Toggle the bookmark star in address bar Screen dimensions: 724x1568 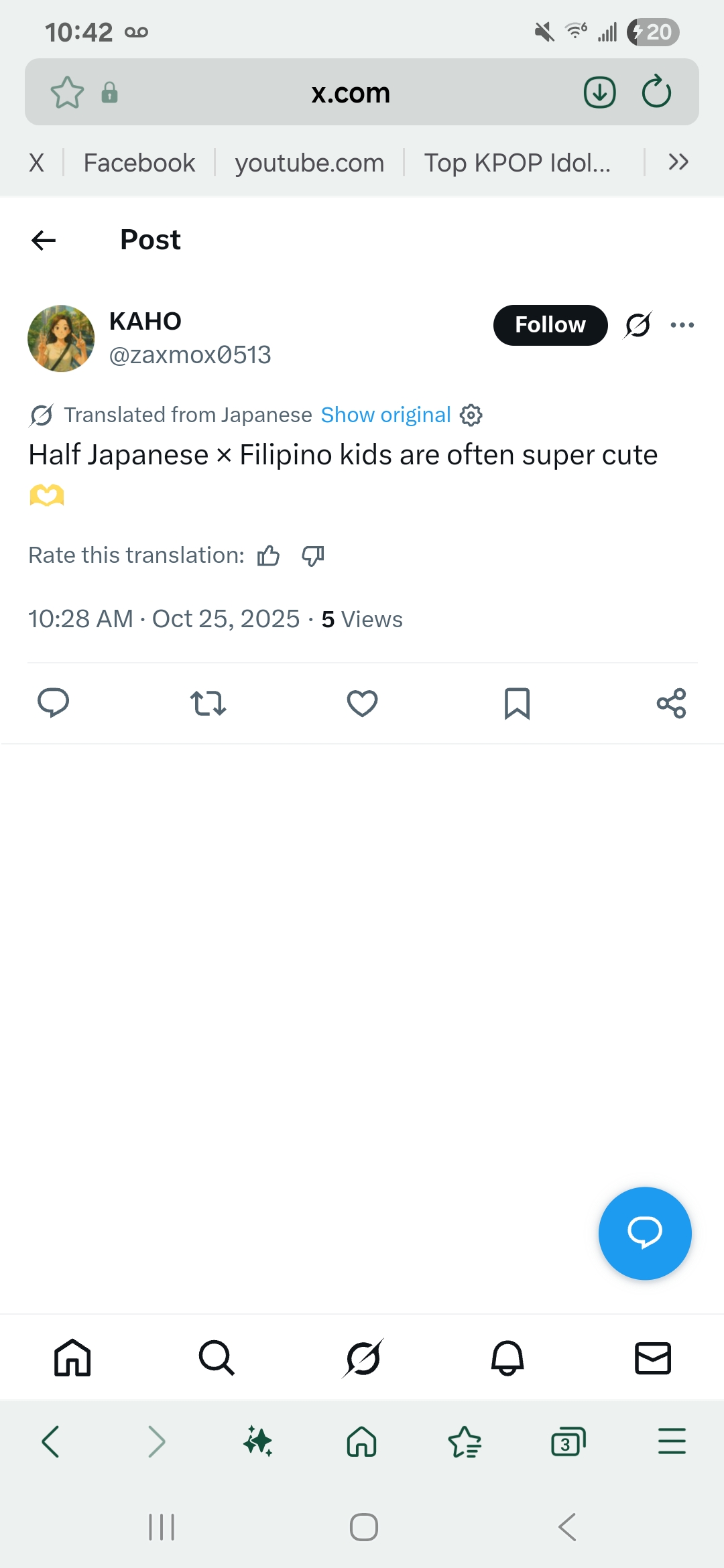(x=67, y=92)
